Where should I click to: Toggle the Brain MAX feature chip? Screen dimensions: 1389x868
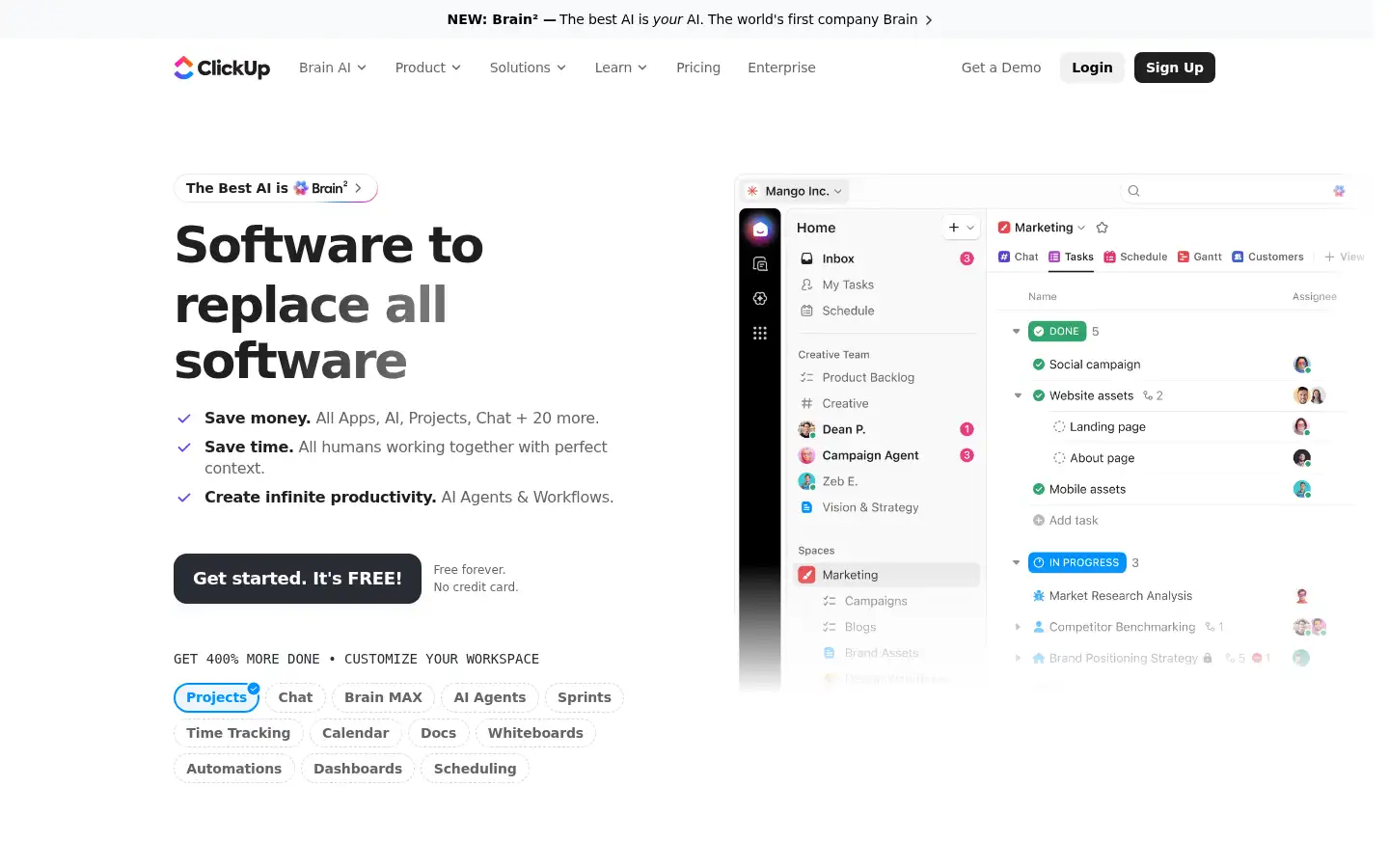coord(383,697)
